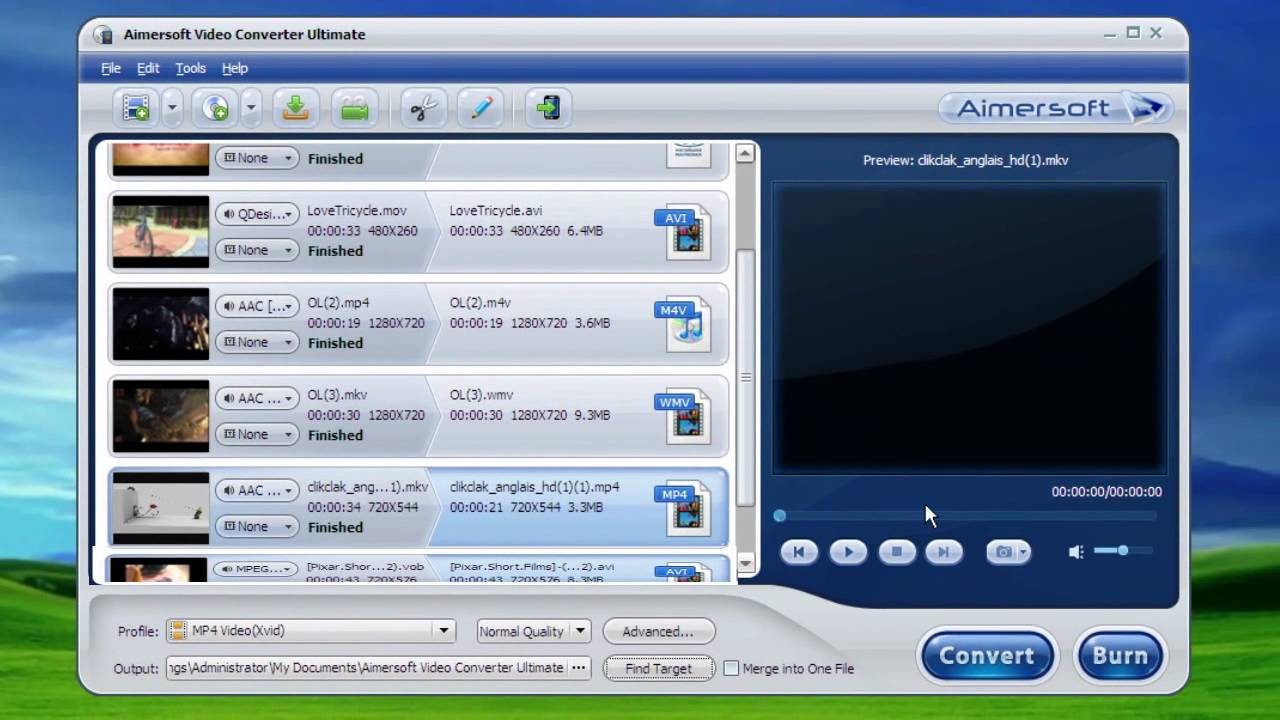This screenshot has width=1280, height=720.
Task: Click the MP4 format icon for clikclak
Action: coord(683,508)
